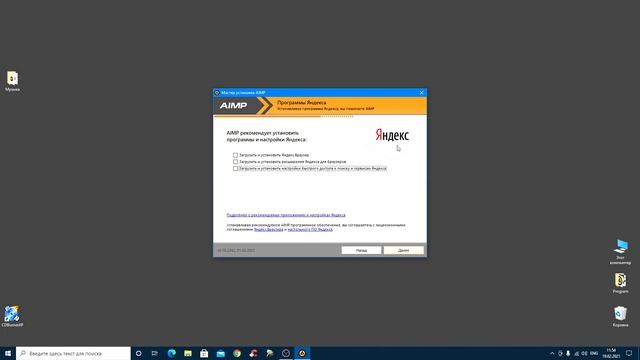Show hidden system tray icons
640x360 pixels.
(x=552, y=353)
